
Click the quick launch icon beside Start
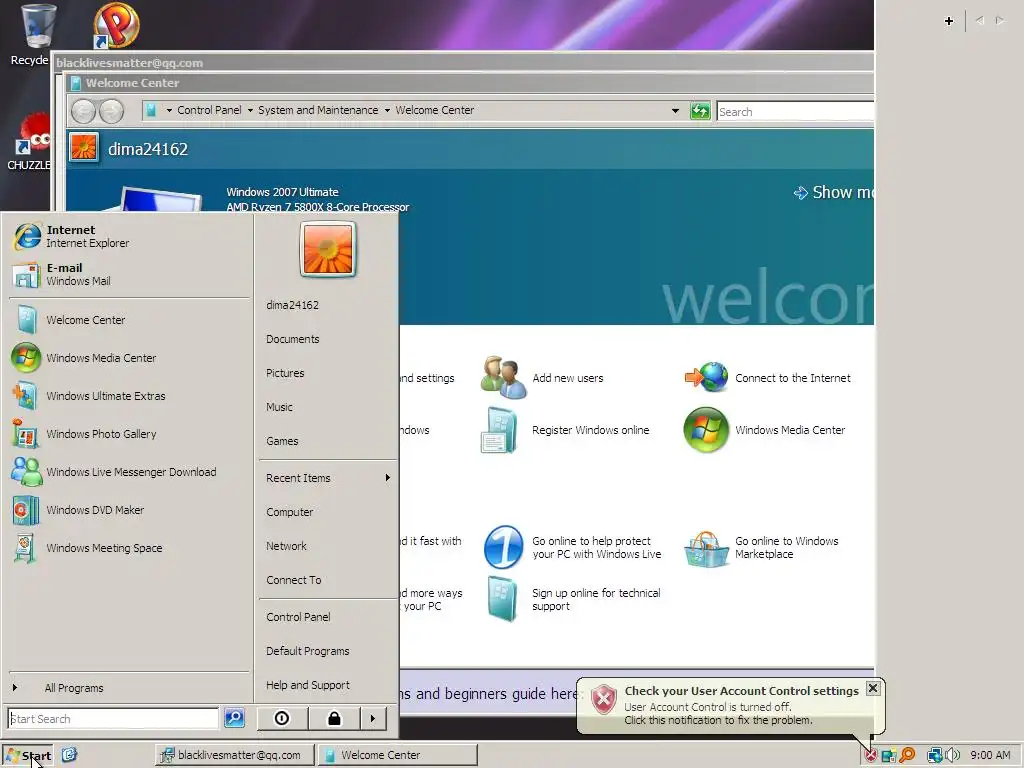[x=69, y=755]
